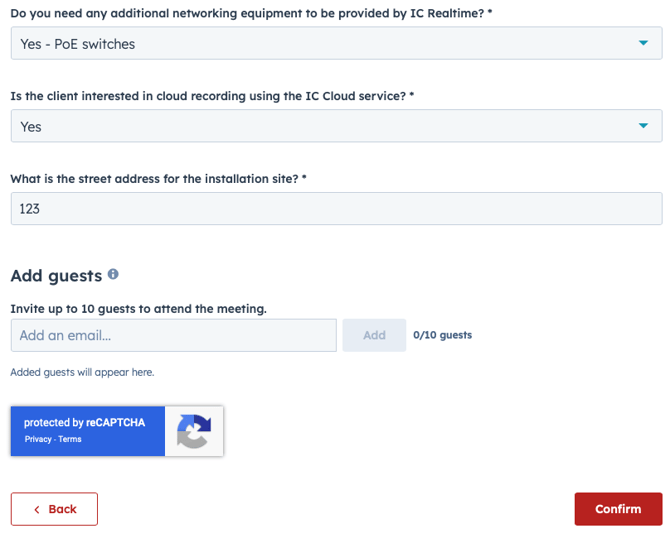Open the reCAPTCHA Privacy link
Viewport: 670px width, 543px height.
tap(38, 439)
